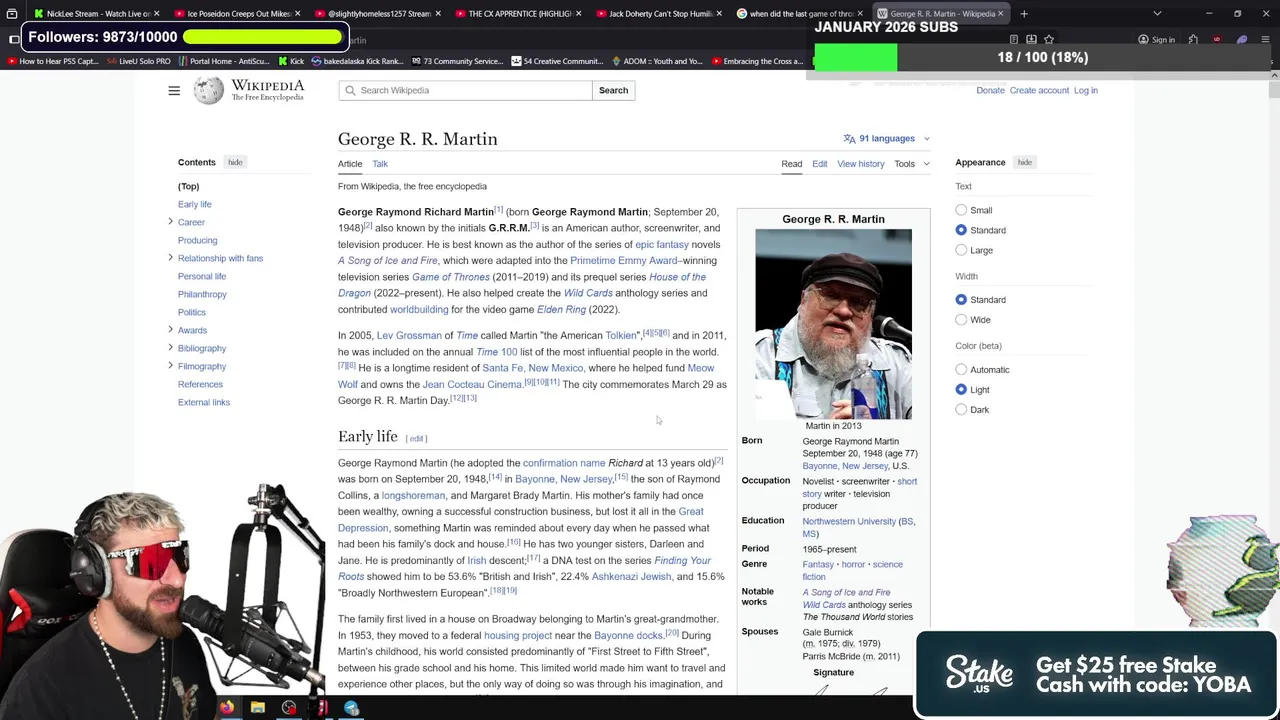Click the Early life edit link
The height and width of the screenshot is (720, 1280).
coord(416,438)
